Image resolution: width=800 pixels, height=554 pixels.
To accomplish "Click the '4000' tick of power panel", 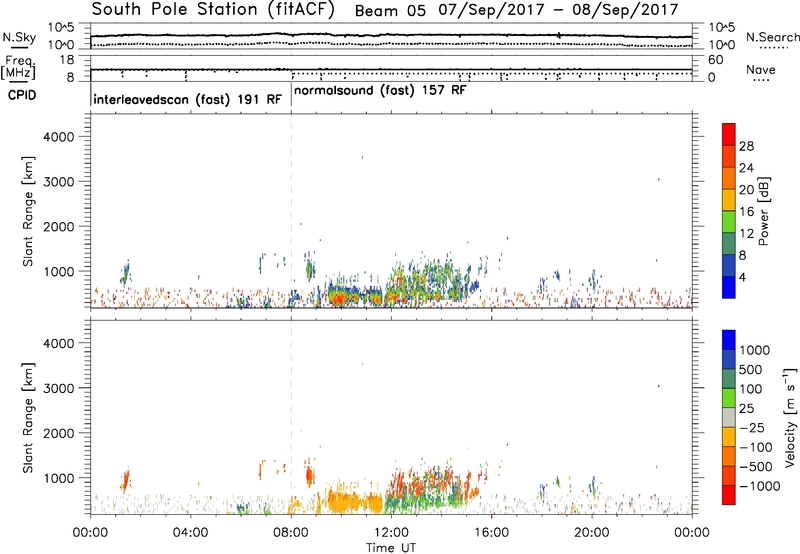I will (x=58, y=137).
